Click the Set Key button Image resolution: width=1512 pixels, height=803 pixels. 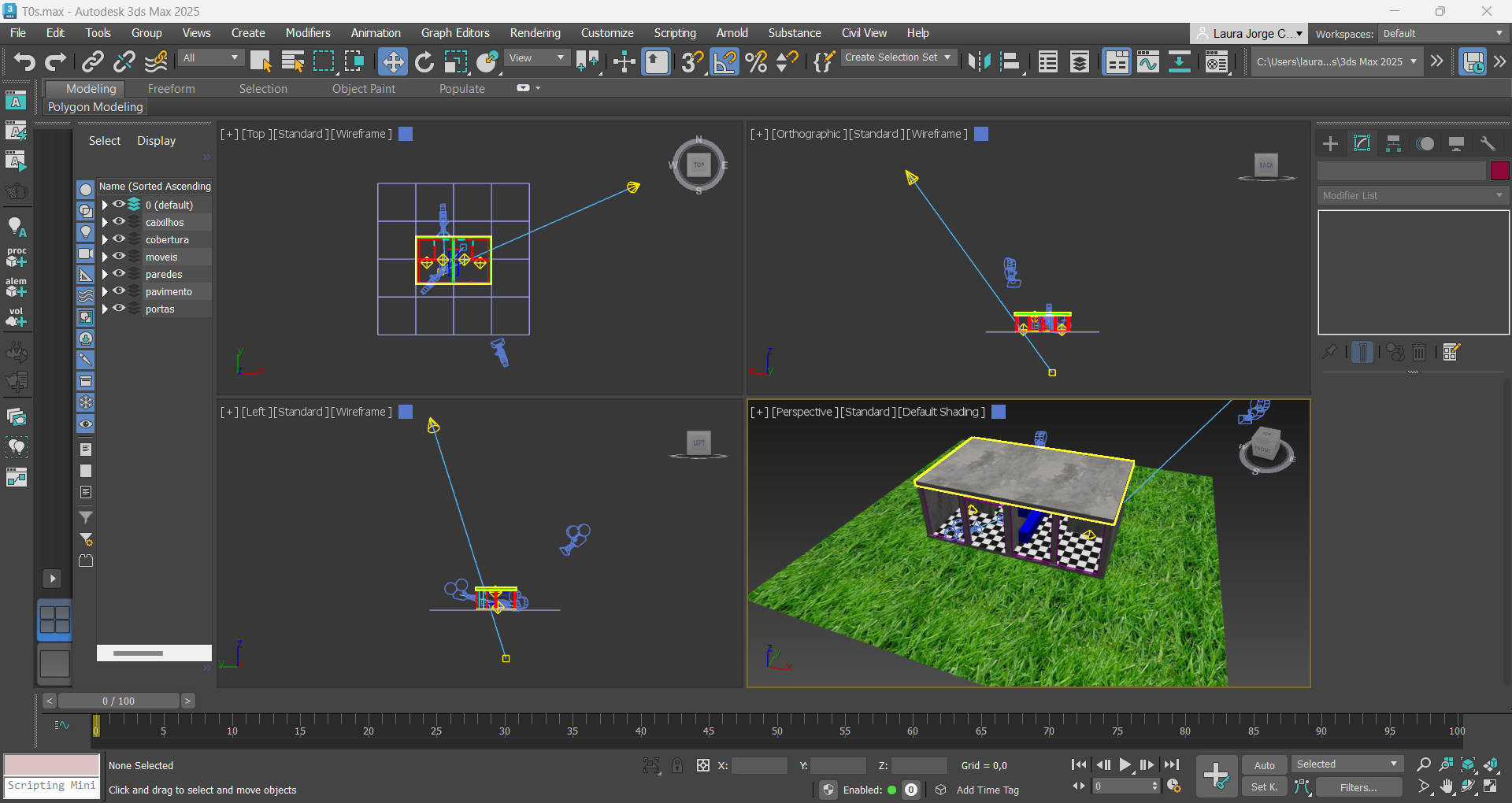[x=1264, y=786]
